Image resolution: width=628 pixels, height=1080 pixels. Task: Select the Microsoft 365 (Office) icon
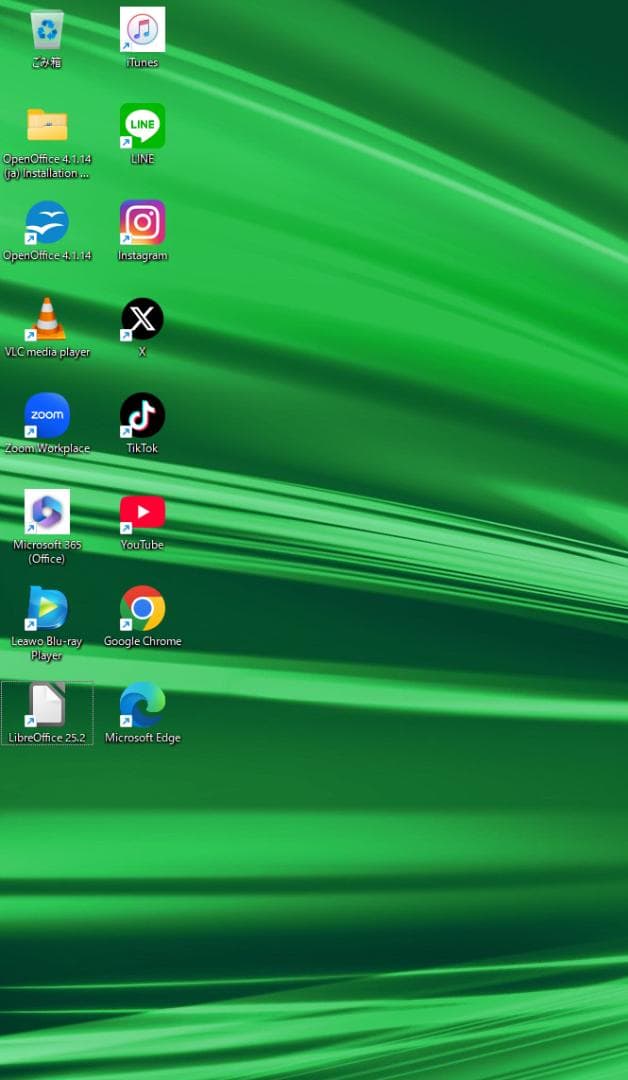pyautogui.click(x=47, y=512)
